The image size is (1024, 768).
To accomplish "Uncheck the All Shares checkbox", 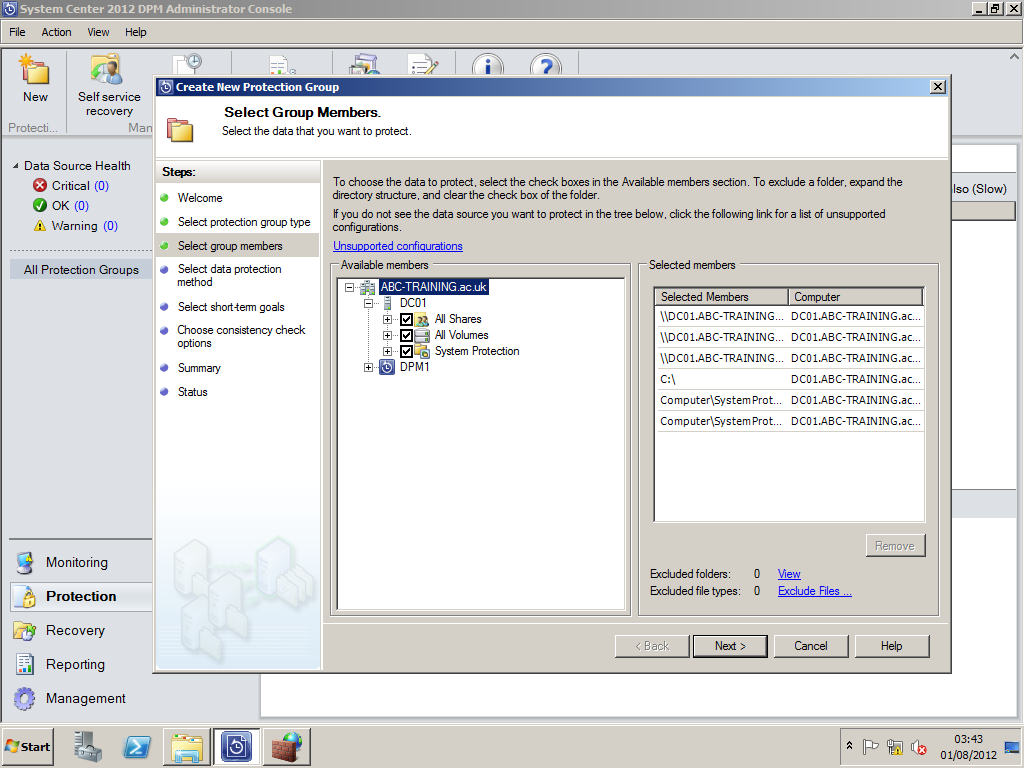I will [x=406, y=319].
